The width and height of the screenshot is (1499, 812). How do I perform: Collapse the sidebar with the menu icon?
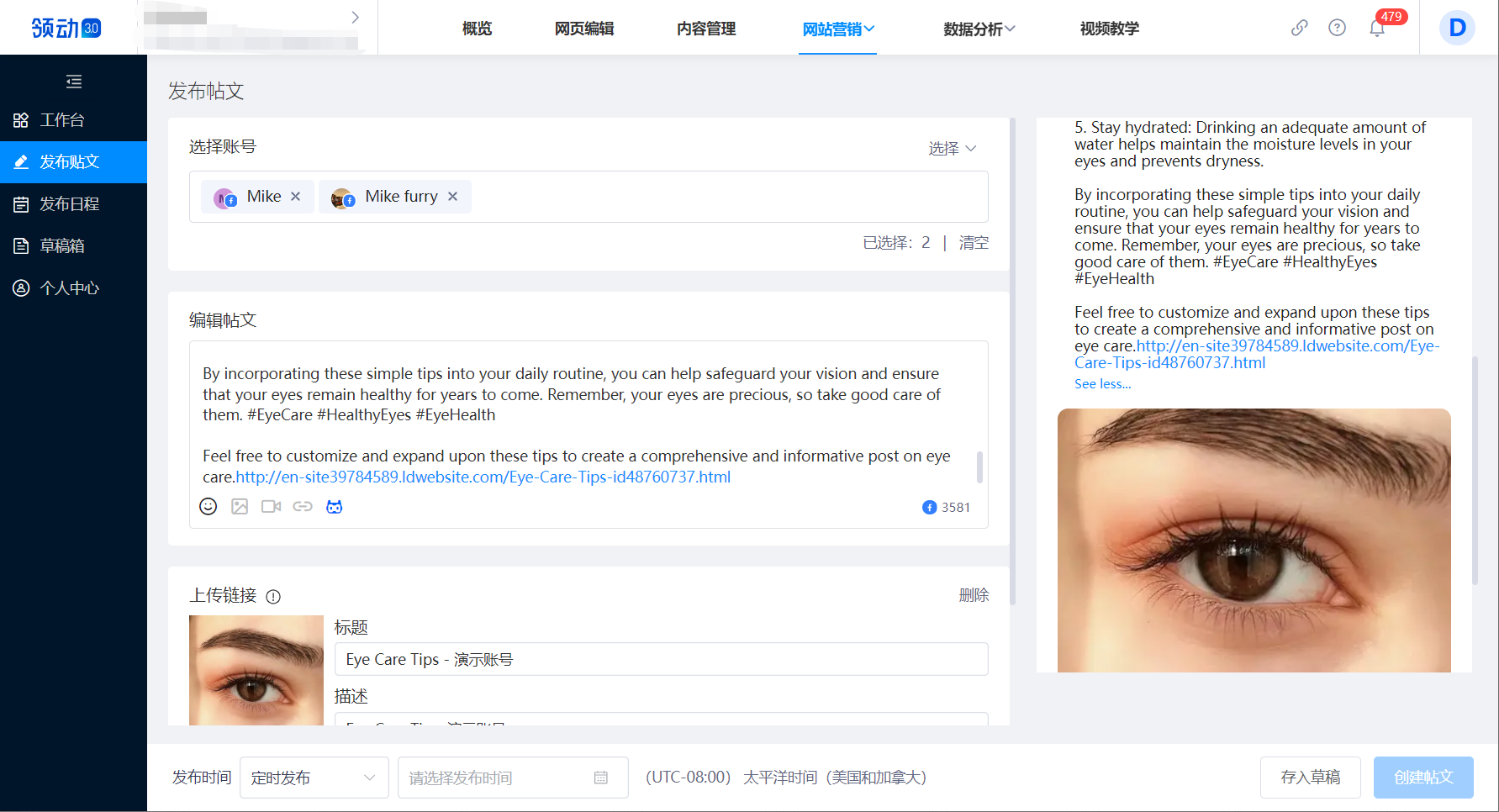(x=74, y=82)
